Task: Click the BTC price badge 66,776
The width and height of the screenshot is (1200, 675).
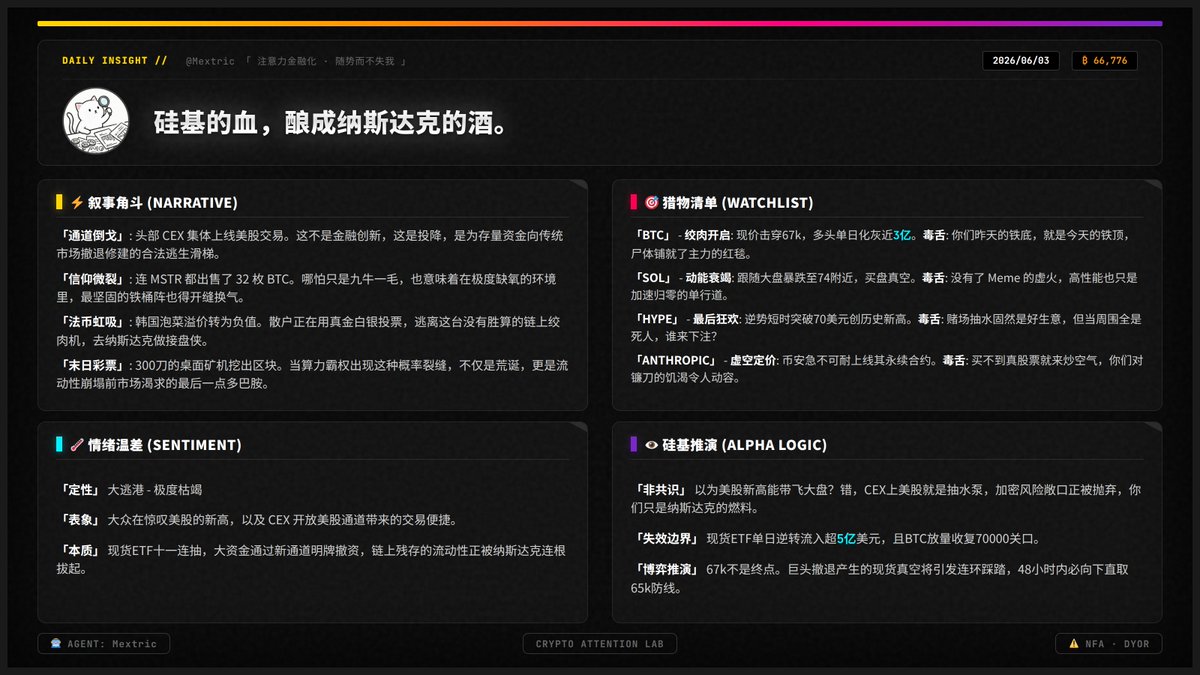Action: pos(1104,61)
